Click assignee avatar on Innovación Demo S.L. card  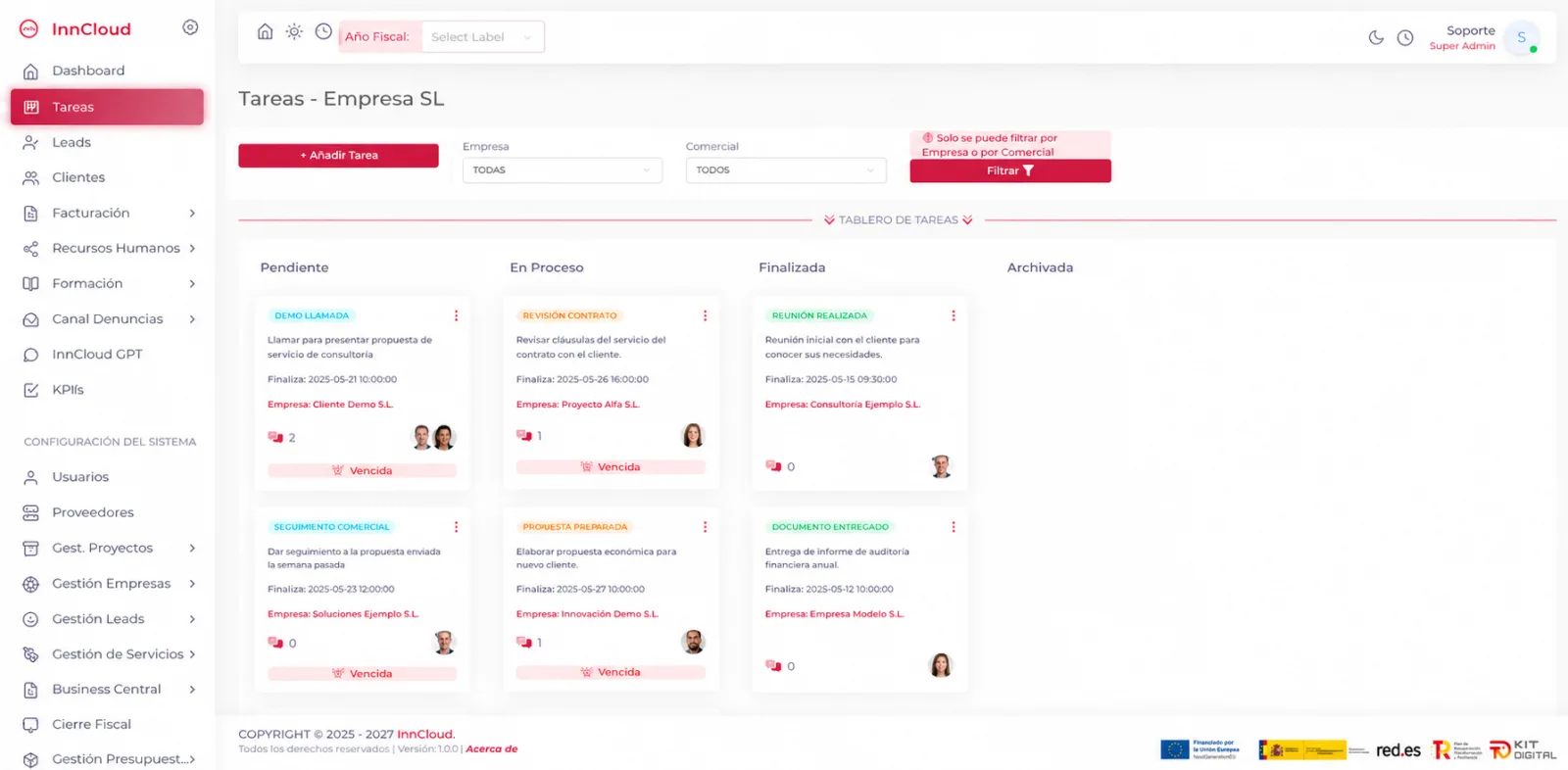click(693, 642)
